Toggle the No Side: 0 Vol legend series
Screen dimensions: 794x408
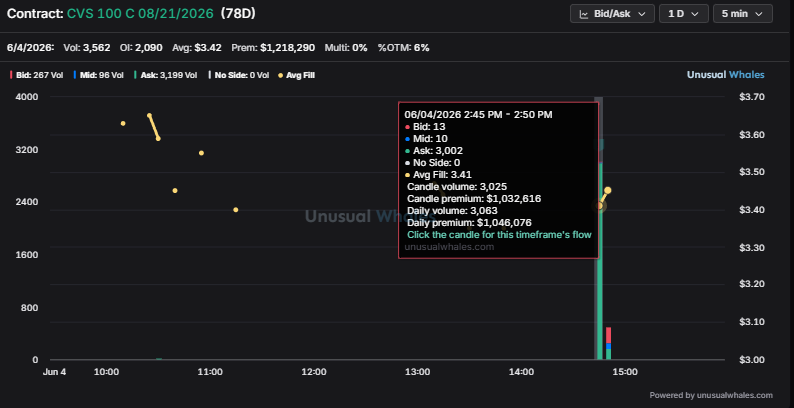click(x=239, y=75)
